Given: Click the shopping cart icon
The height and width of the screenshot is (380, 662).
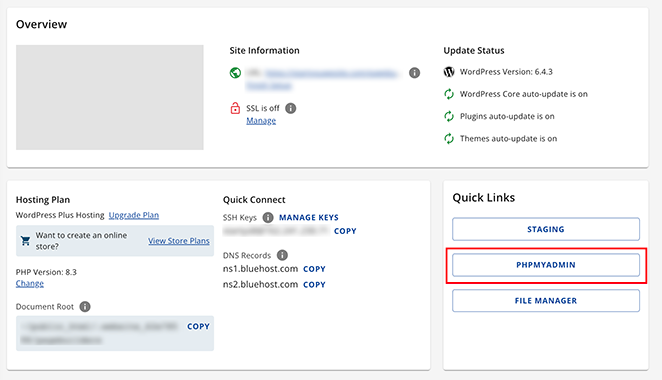Looking at the screenshot, I should [25, 241].
